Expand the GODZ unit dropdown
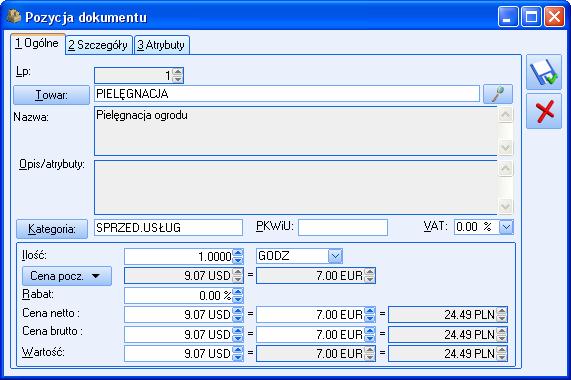 tap(335, 256)
